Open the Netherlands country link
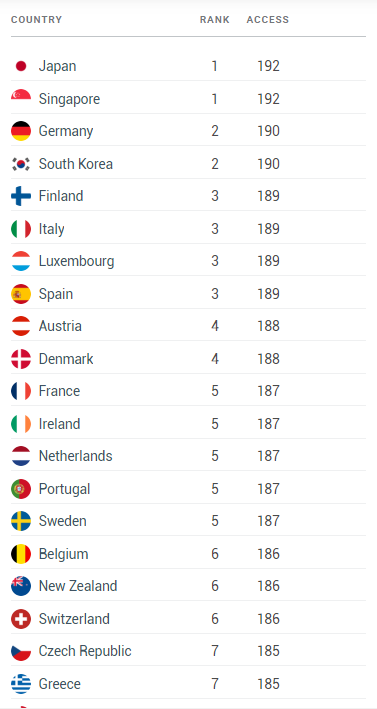Screen dimensions: 377x709 click(x=75, y=456)
